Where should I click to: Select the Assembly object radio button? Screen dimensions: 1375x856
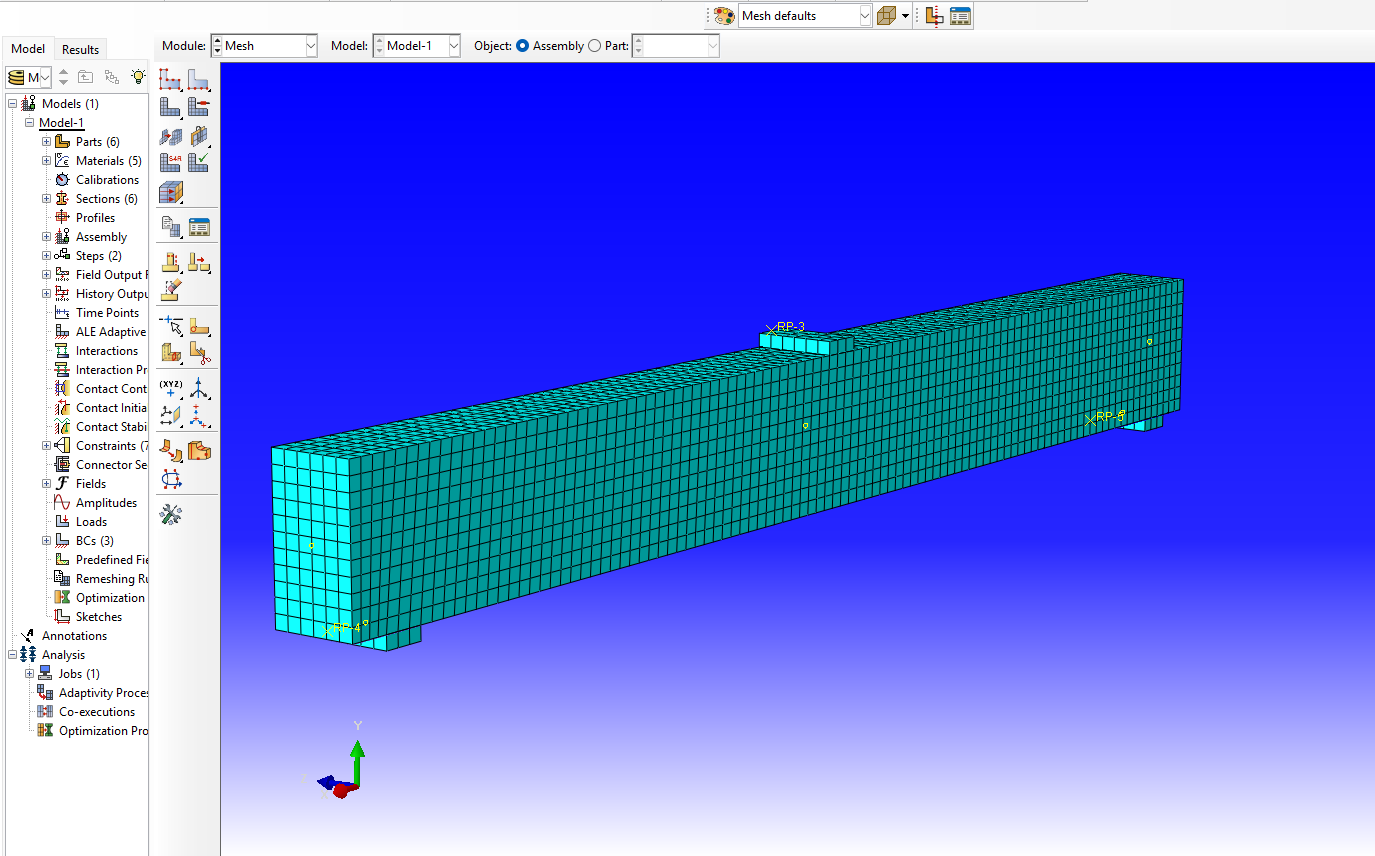click(x=523, y=46)
